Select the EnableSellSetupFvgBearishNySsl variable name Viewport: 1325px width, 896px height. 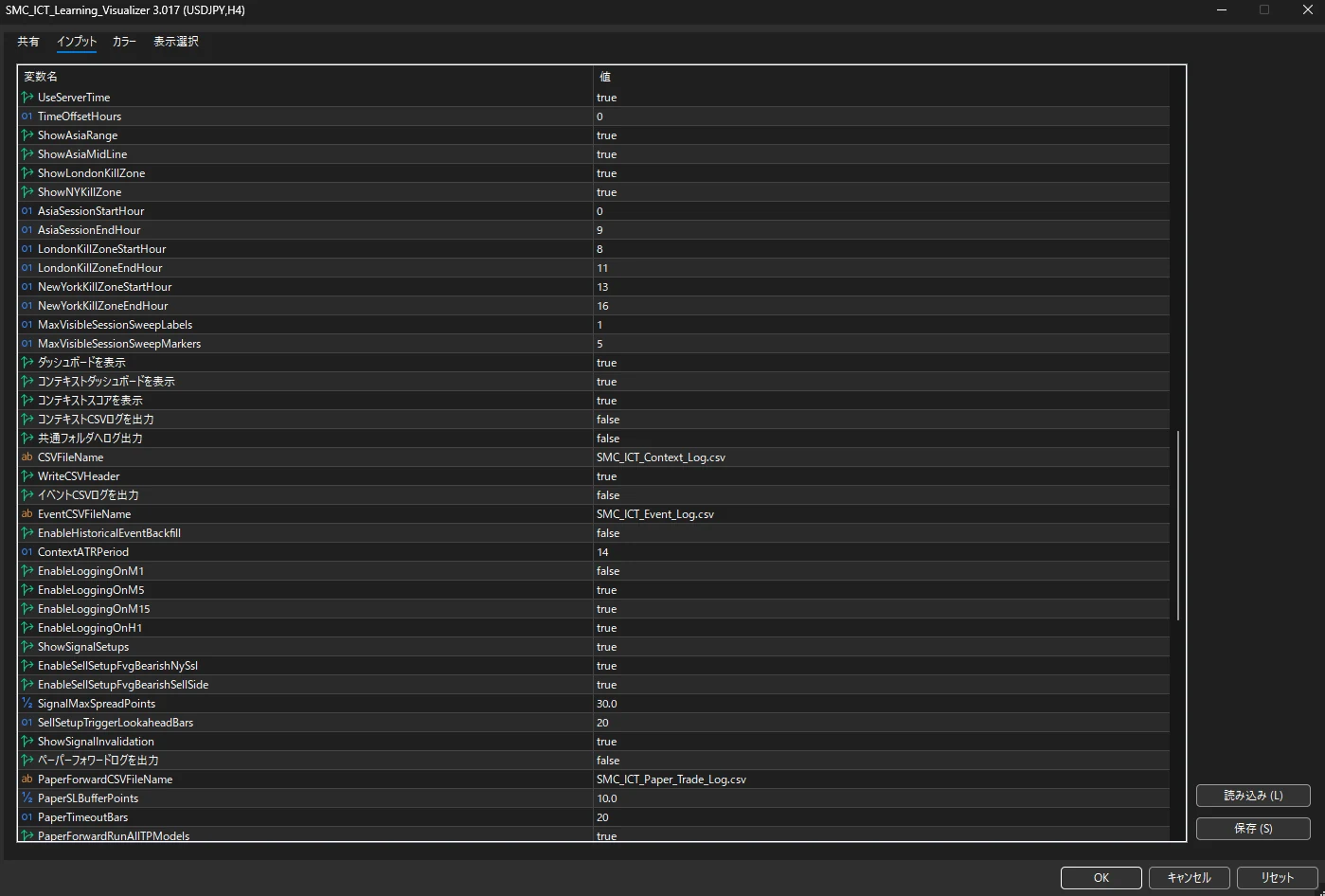tap(117, 666)
